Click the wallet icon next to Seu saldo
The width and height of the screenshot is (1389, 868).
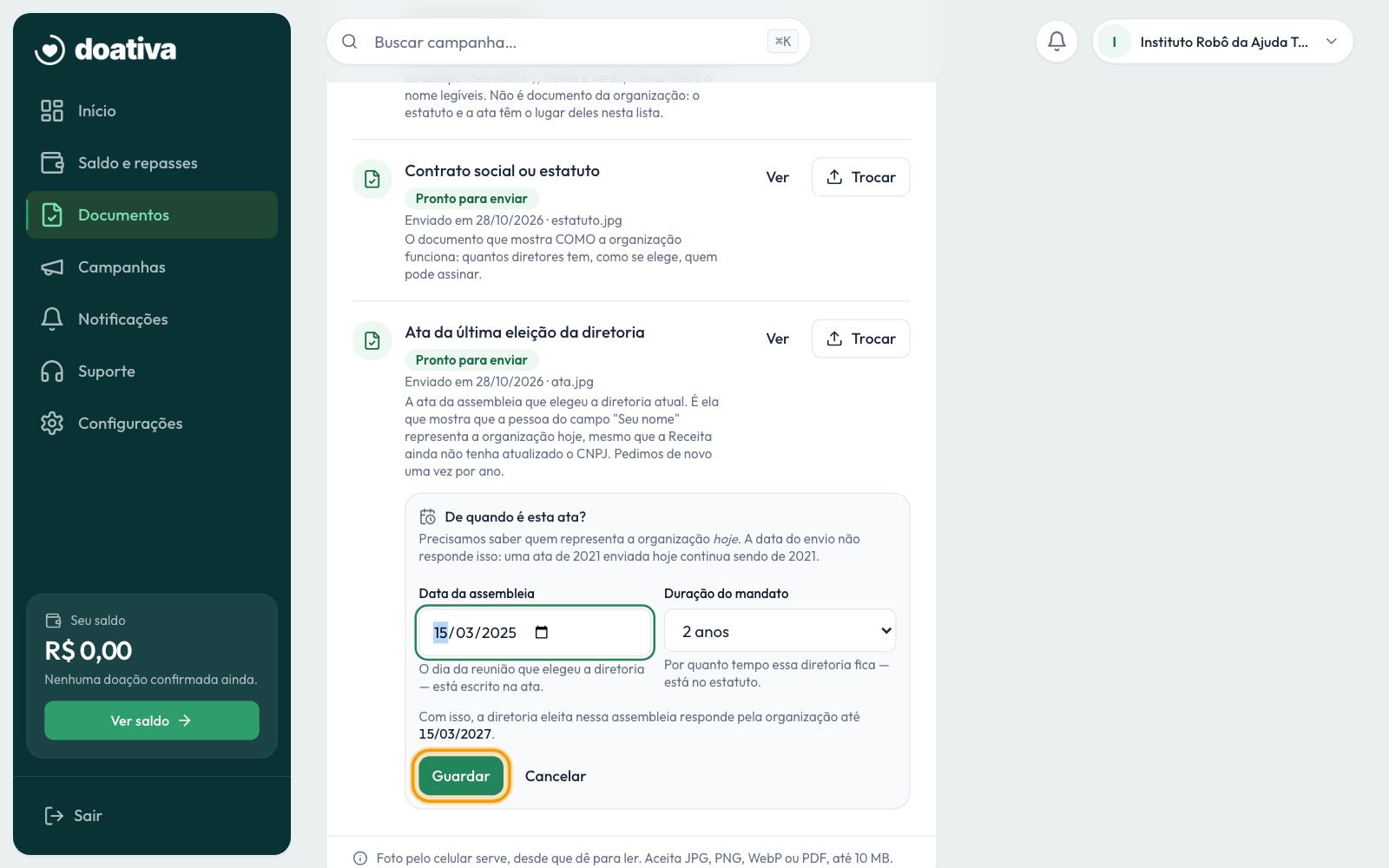tap(53, 621)
